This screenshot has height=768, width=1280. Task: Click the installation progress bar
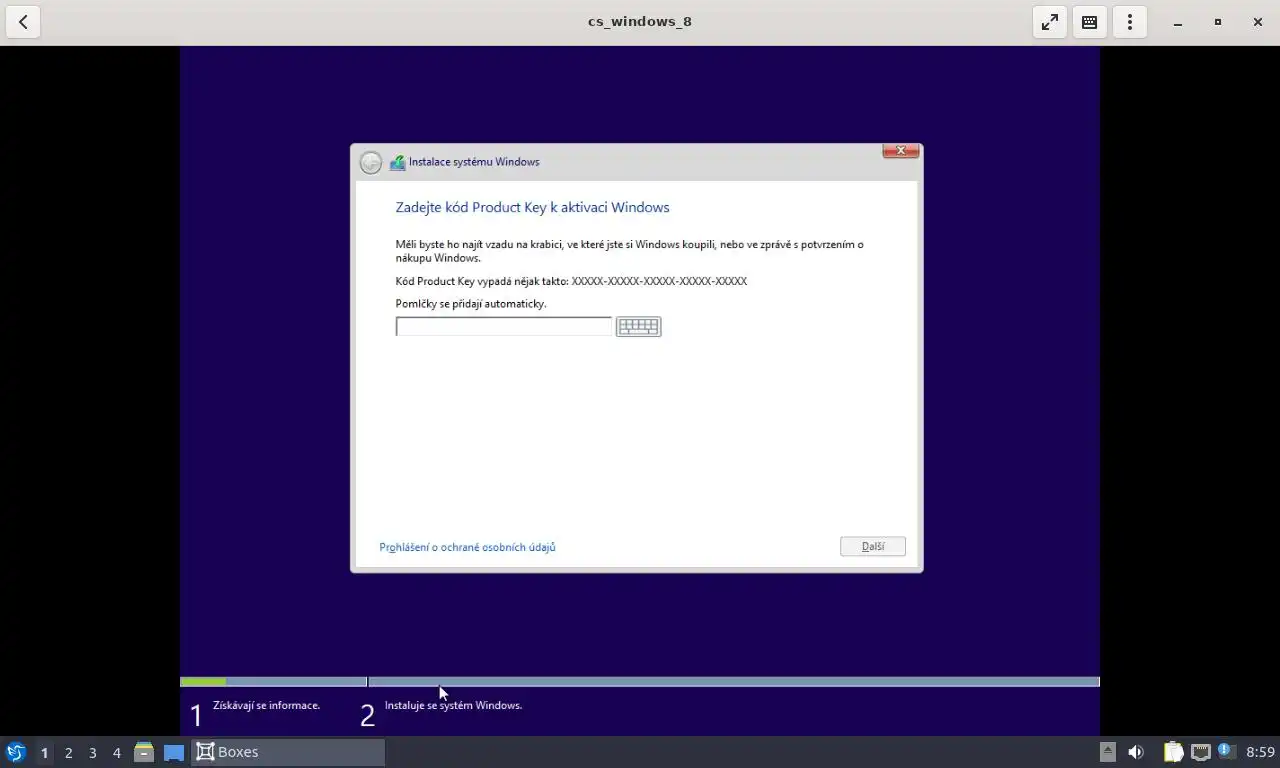[640, 682]
